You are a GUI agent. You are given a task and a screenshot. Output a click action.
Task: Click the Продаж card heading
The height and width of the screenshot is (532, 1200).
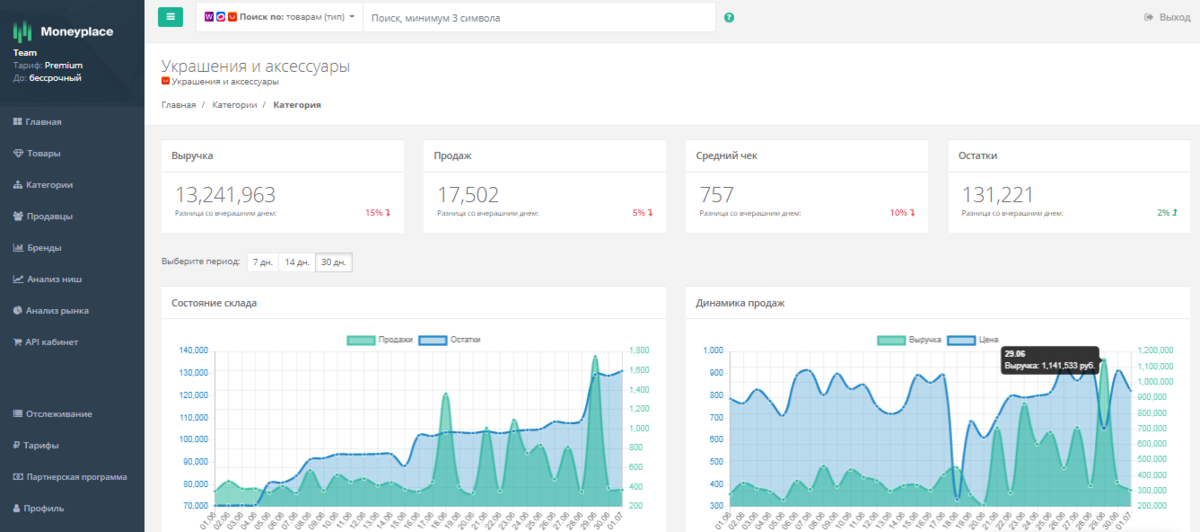[452, 156]
